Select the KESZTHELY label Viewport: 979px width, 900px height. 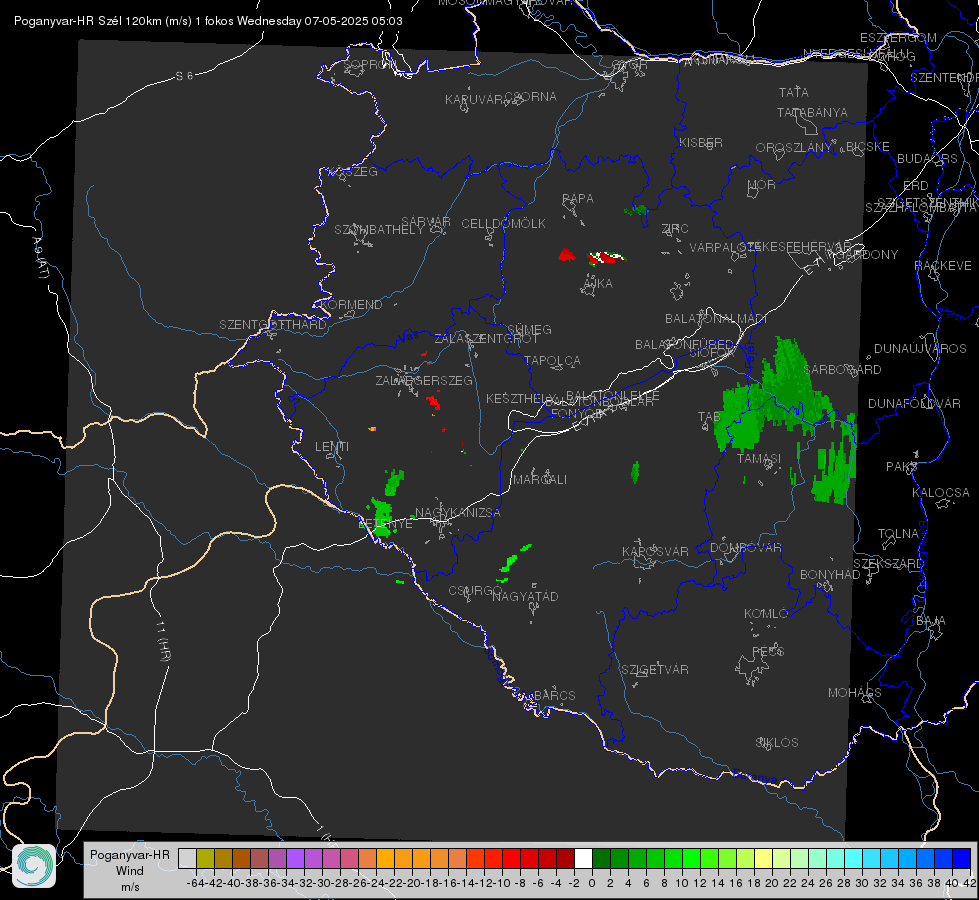520,398
